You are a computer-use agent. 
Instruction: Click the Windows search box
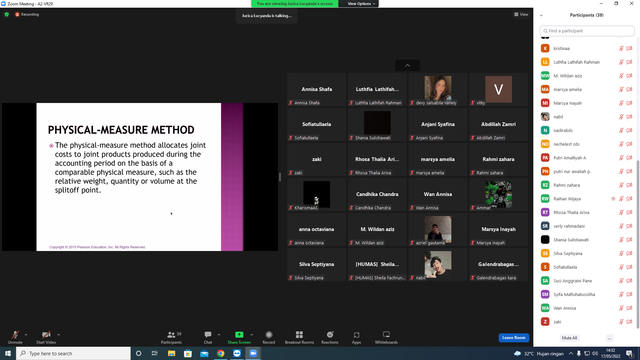tap(73, 353)
